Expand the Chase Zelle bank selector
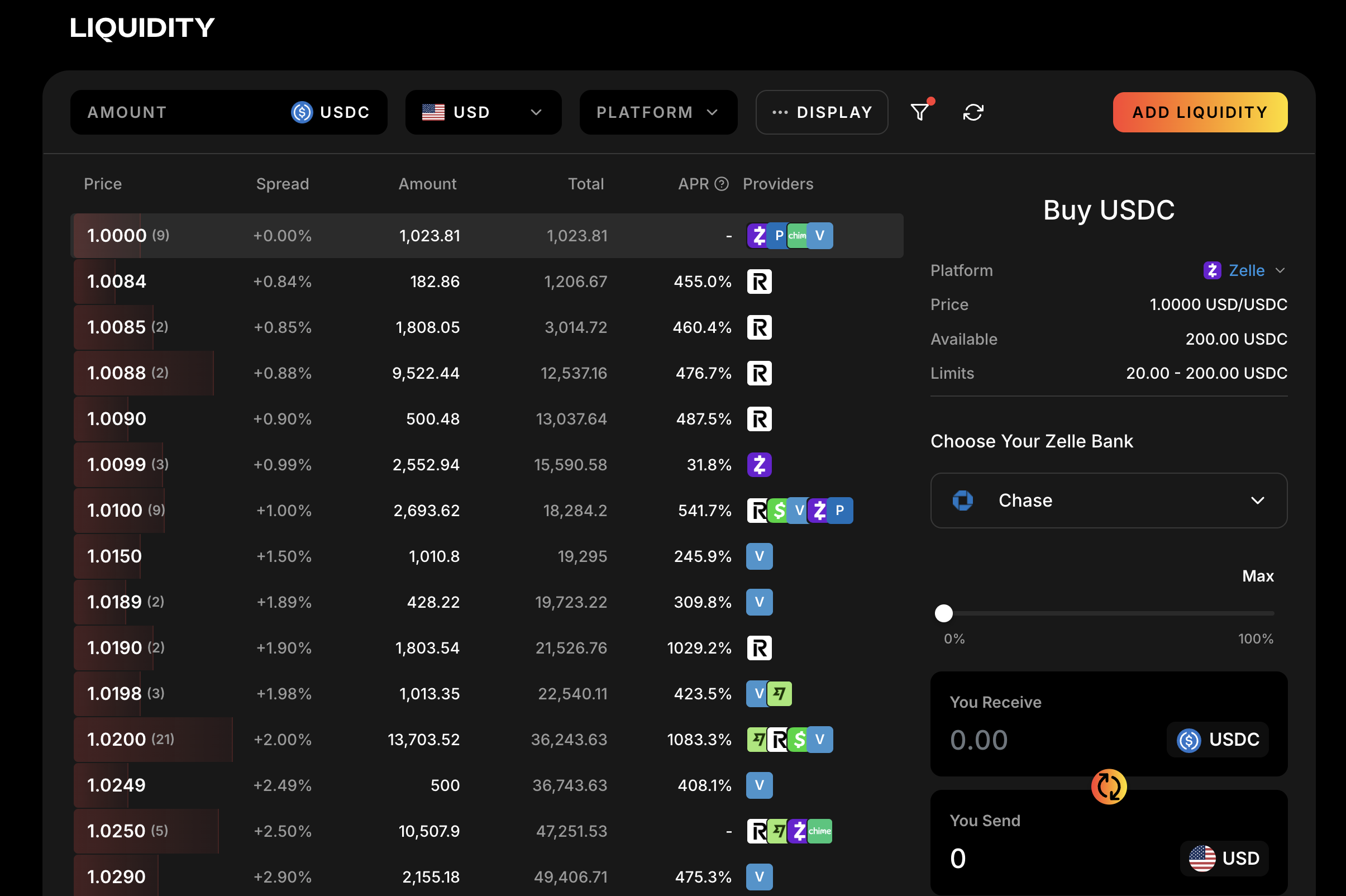Viewport: 1346px width, 896px height. 1108,501
